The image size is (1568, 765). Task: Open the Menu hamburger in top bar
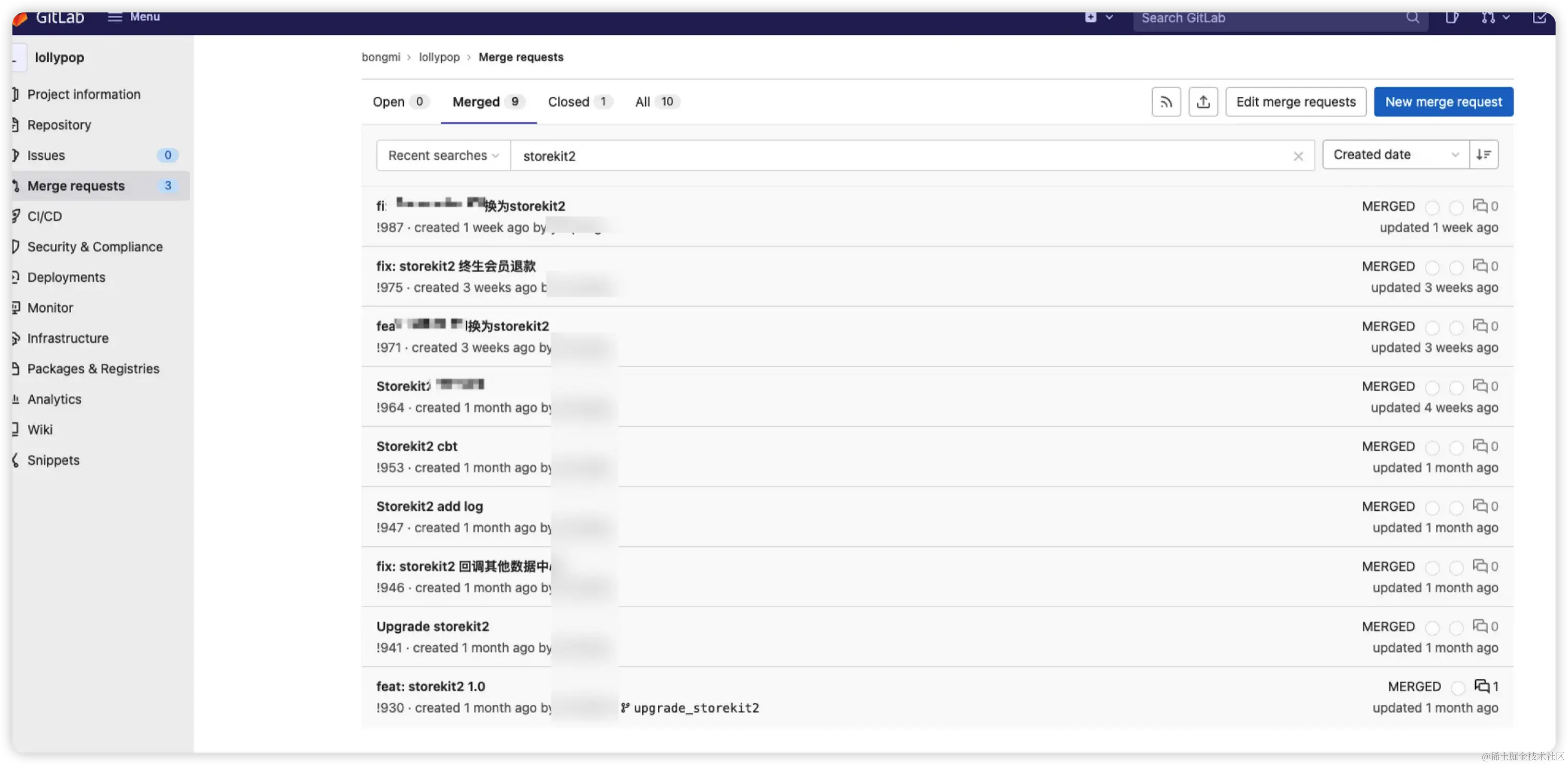click(134, 17)
